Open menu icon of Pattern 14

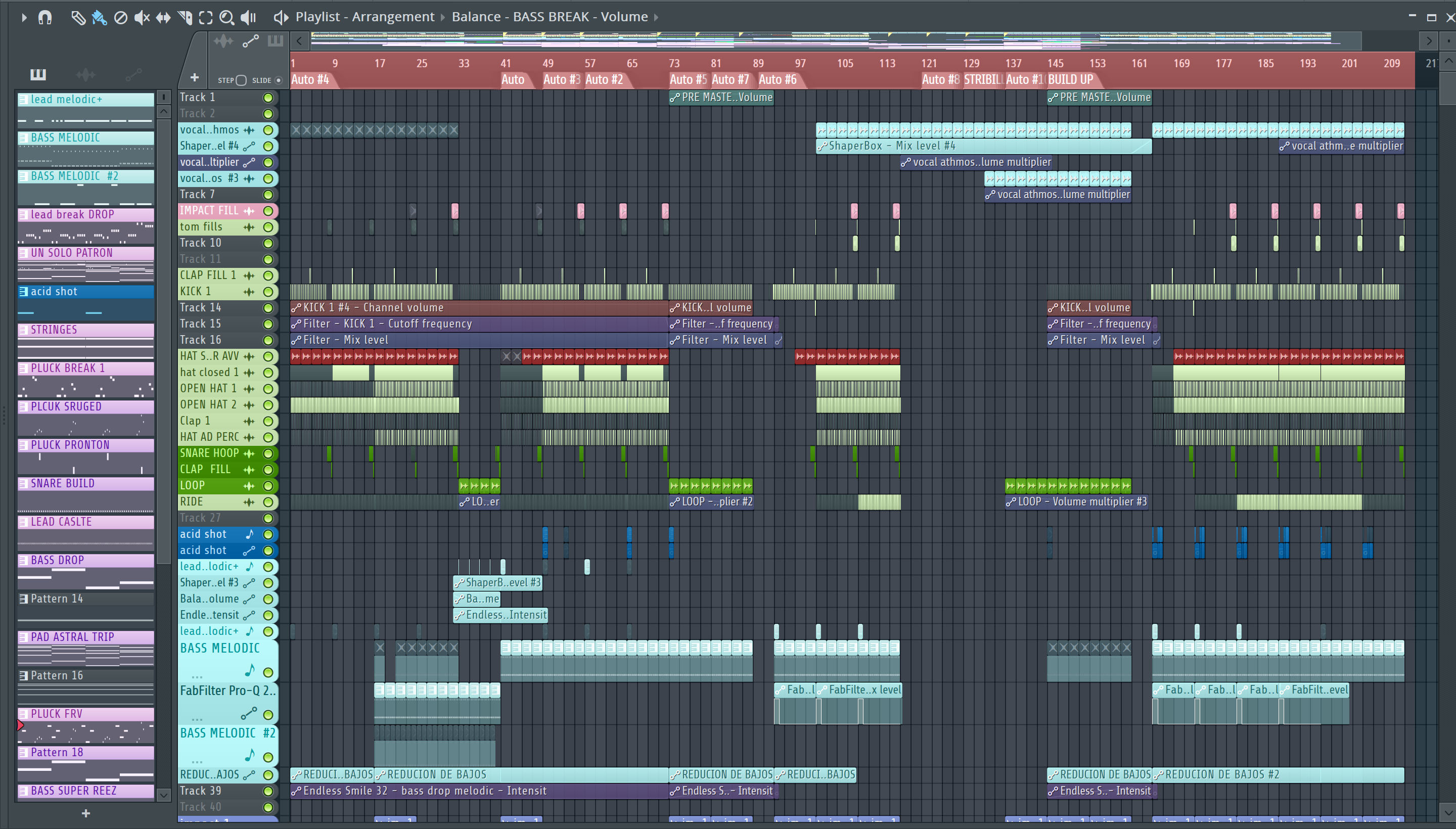(23, 598)
